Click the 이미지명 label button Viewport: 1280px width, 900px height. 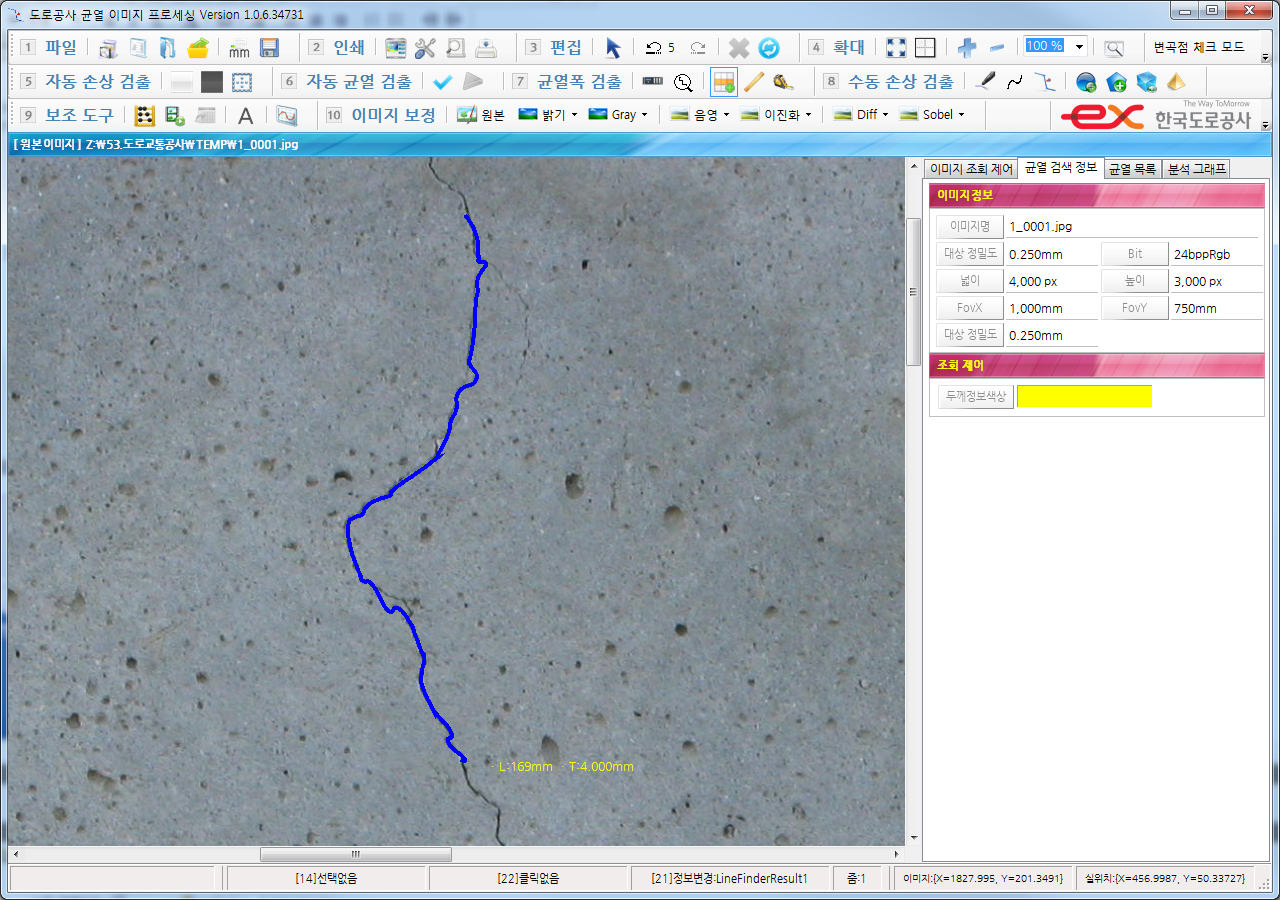pyautogui.click(x=970, y=226)
